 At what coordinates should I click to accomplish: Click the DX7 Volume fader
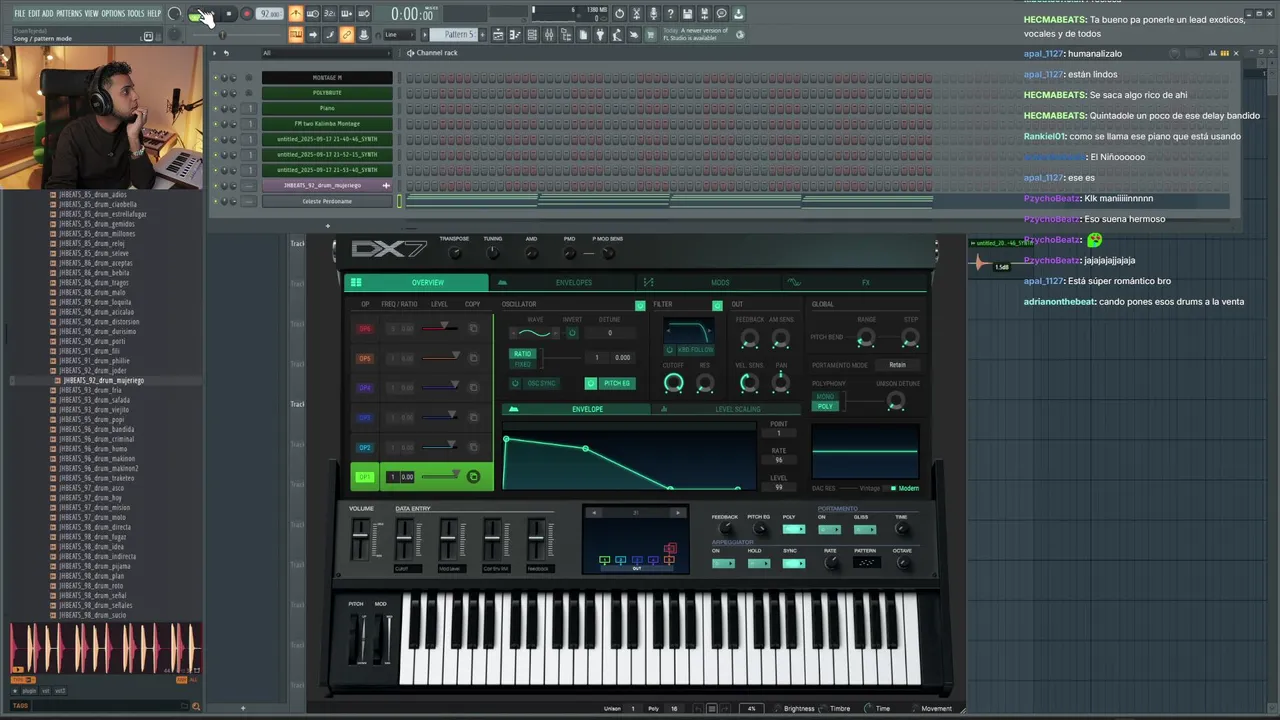coord(360,540)
